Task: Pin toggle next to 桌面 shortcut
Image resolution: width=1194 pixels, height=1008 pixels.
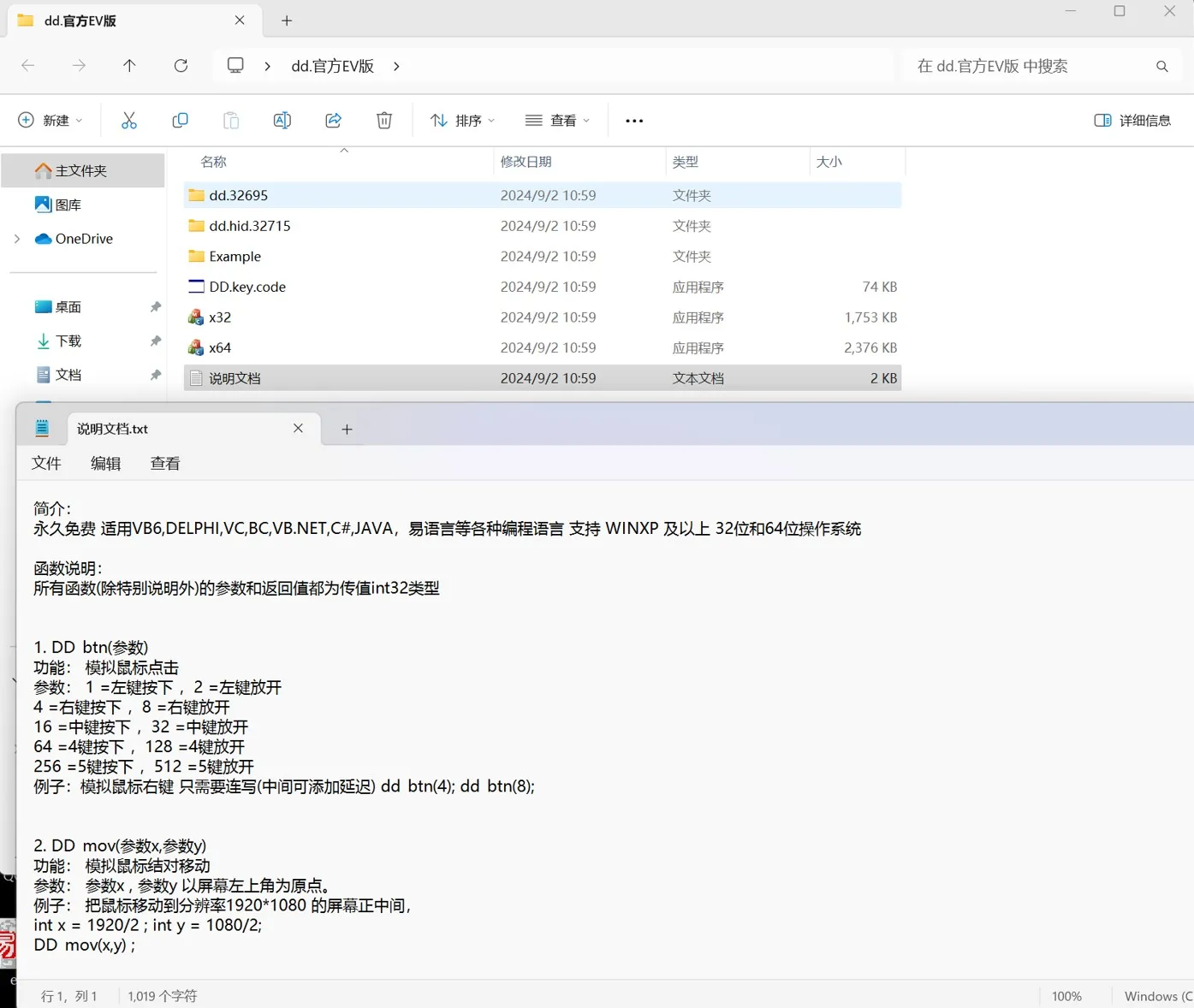Action: pyautogui.click(x=155, y=306)
